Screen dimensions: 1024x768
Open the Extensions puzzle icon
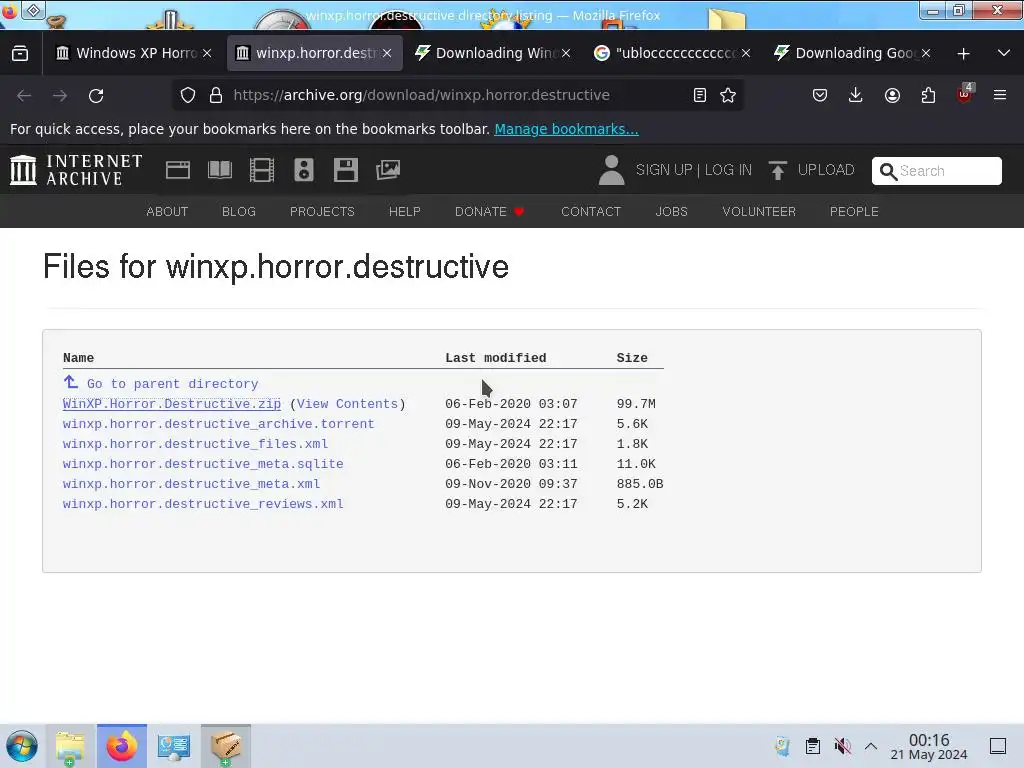(x=928, y=95)
